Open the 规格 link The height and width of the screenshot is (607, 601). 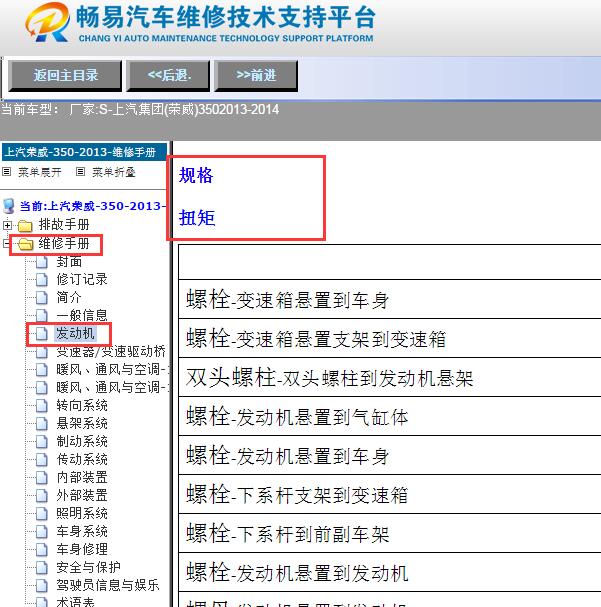click(196, 175)
